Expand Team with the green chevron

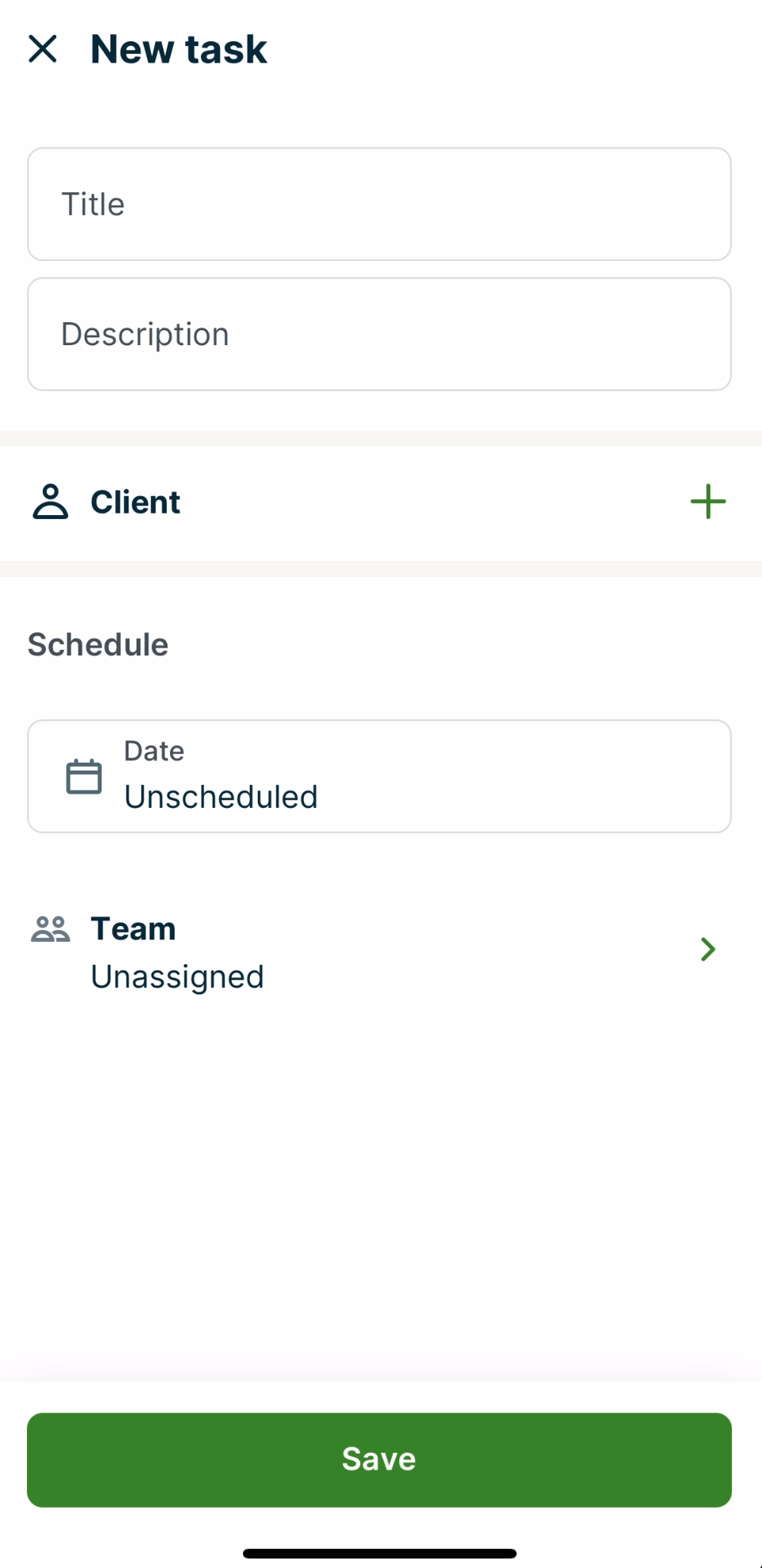[x=708, y=949]
